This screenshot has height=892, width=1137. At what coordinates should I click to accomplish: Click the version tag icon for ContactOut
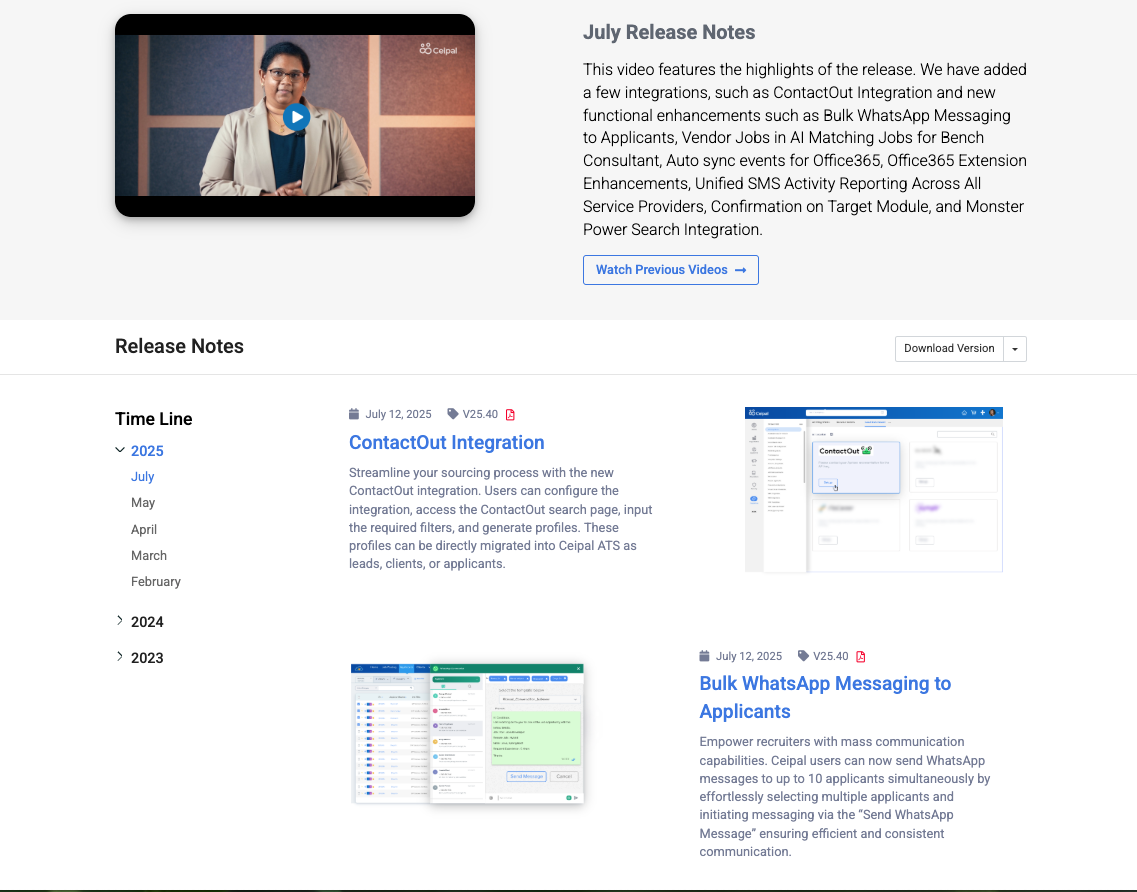[452, 414]
